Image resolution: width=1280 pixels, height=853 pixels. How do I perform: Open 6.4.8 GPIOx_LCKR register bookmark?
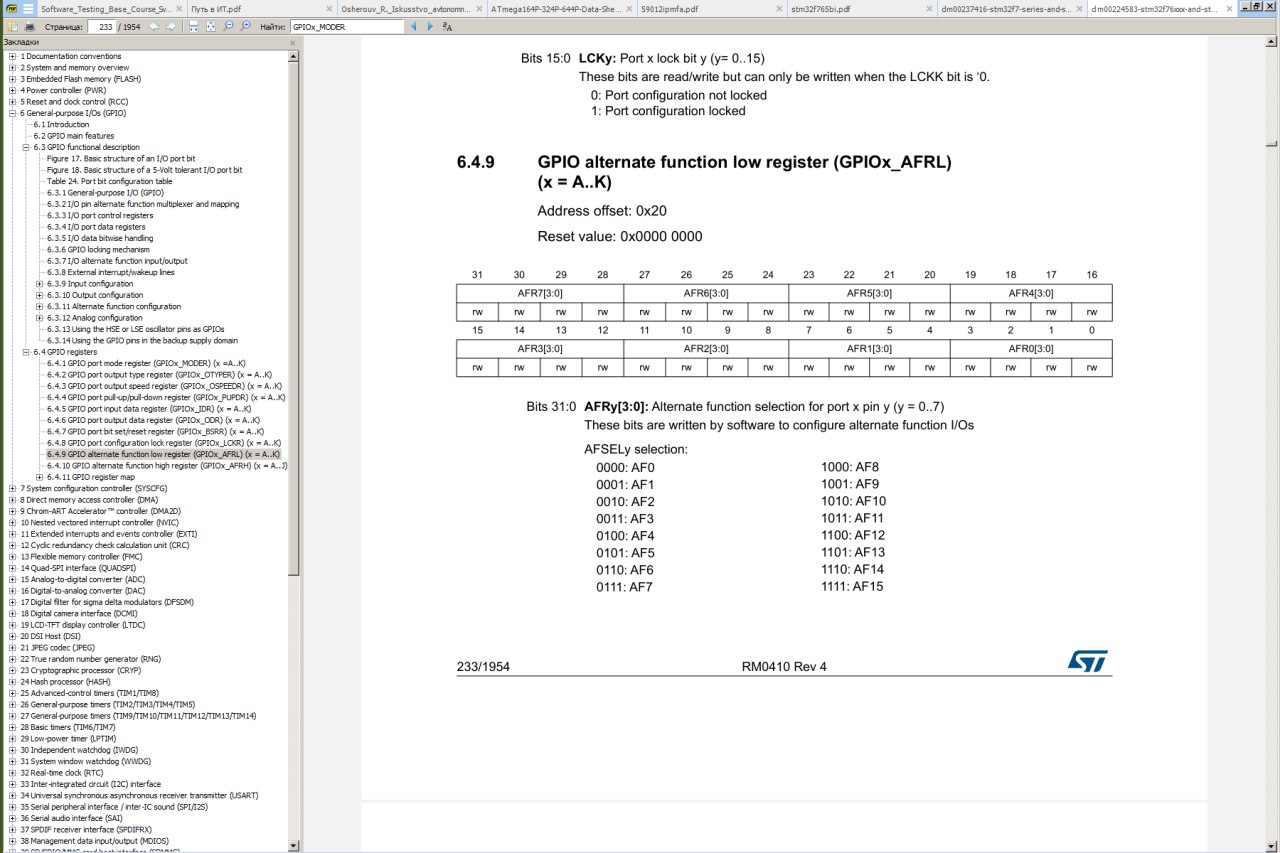pyautogui.click(x=163, y=443)
